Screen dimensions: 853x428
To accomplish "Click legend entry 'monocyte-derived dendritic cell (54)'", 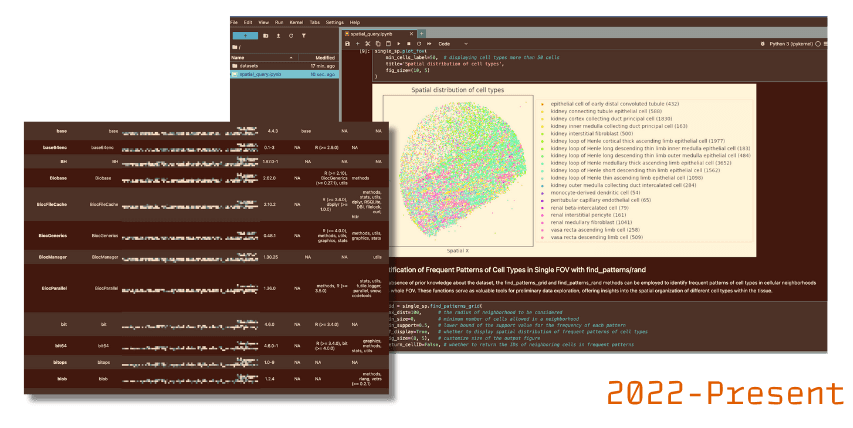I will [x=595, y=193].
